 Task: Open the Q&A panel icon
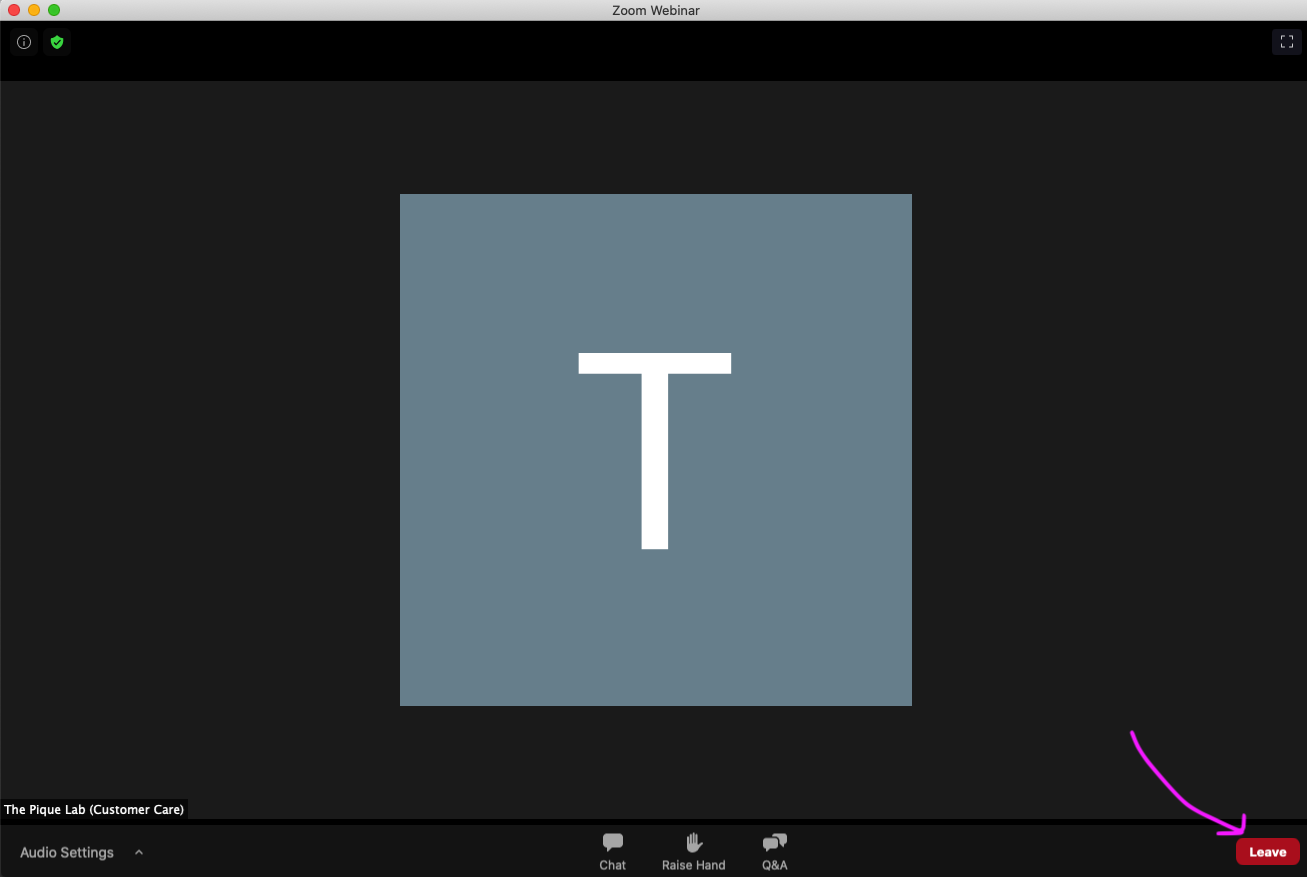pyautogui.click(x=774, y=842)
